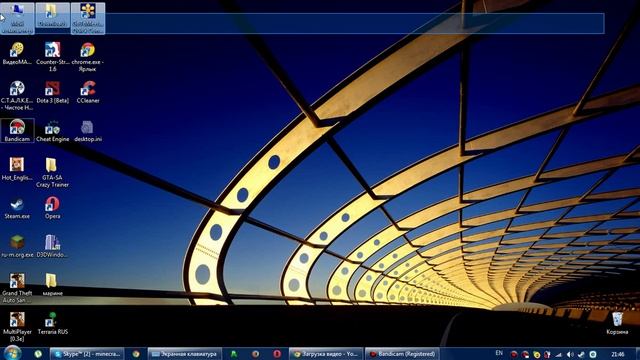Select the Terraria RUS shortcut
Viewport: 640px width, 360px height.
point(52,324)
